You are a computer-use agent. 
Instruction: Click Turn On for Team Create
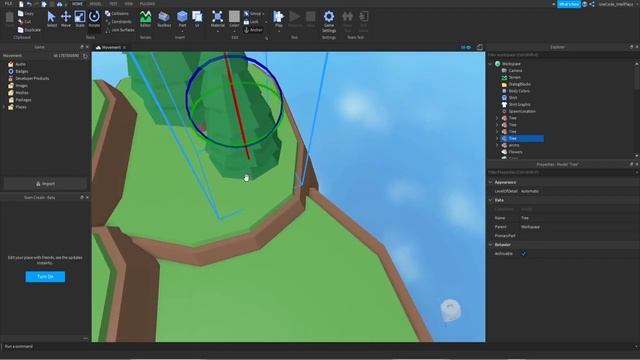point(45,277)
